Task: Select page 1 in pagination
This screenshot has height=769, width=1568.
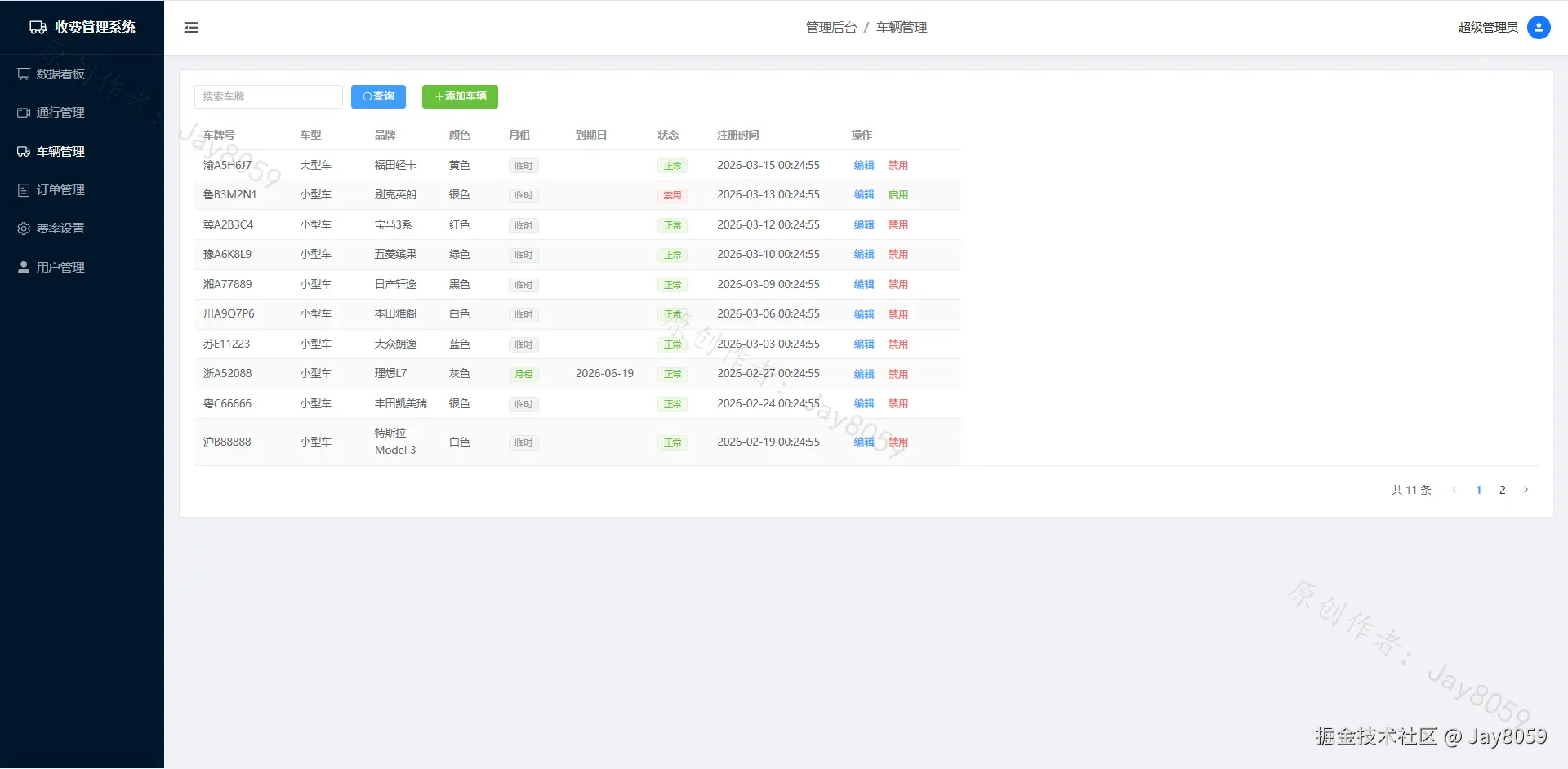Action: (1479, 490)
